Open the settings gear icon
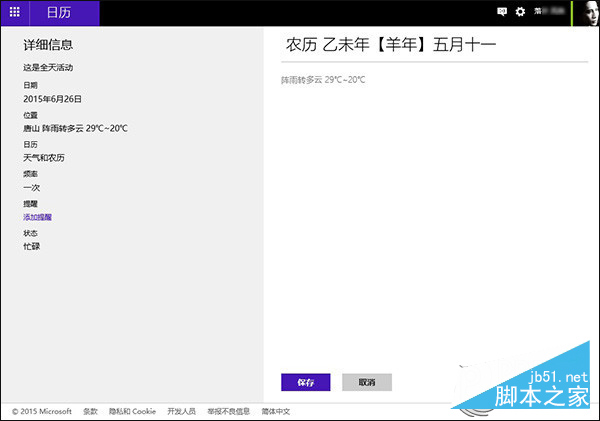The height and width of the screenshot is (421, 600). [x=520, y=13]
